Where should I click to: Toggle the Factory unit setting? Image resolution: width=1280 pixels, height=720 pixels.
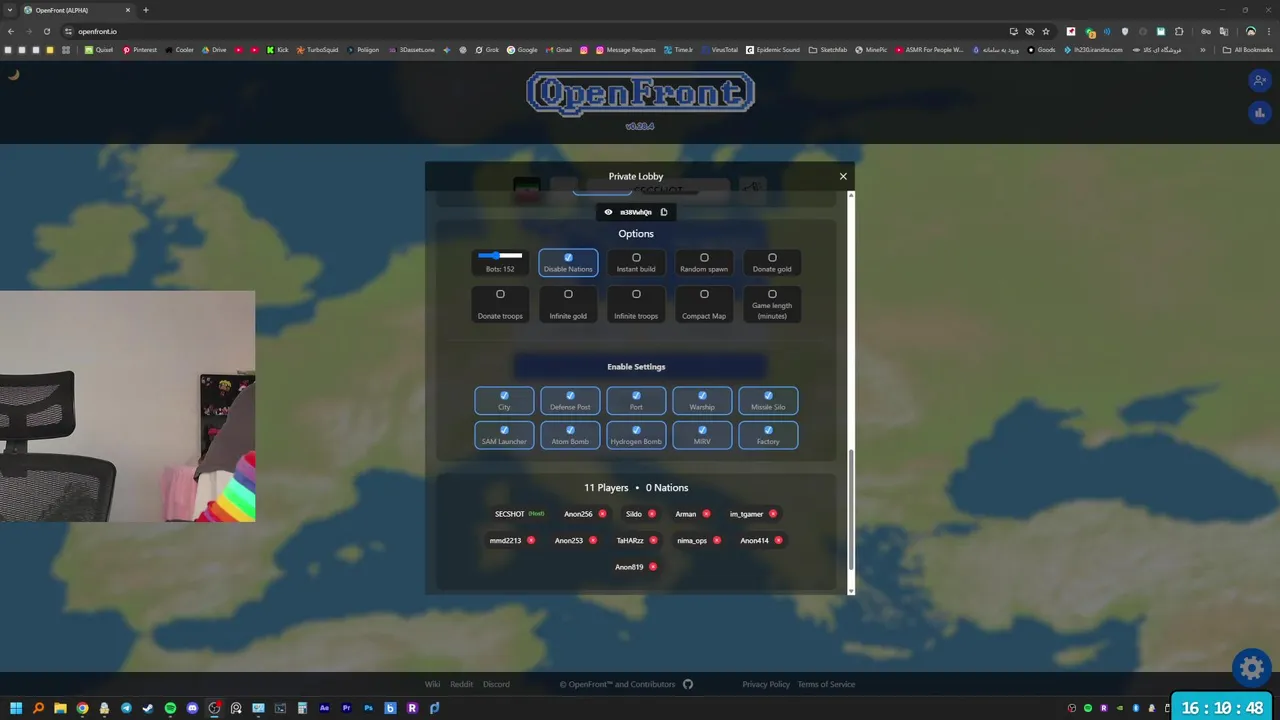[768, 435]
